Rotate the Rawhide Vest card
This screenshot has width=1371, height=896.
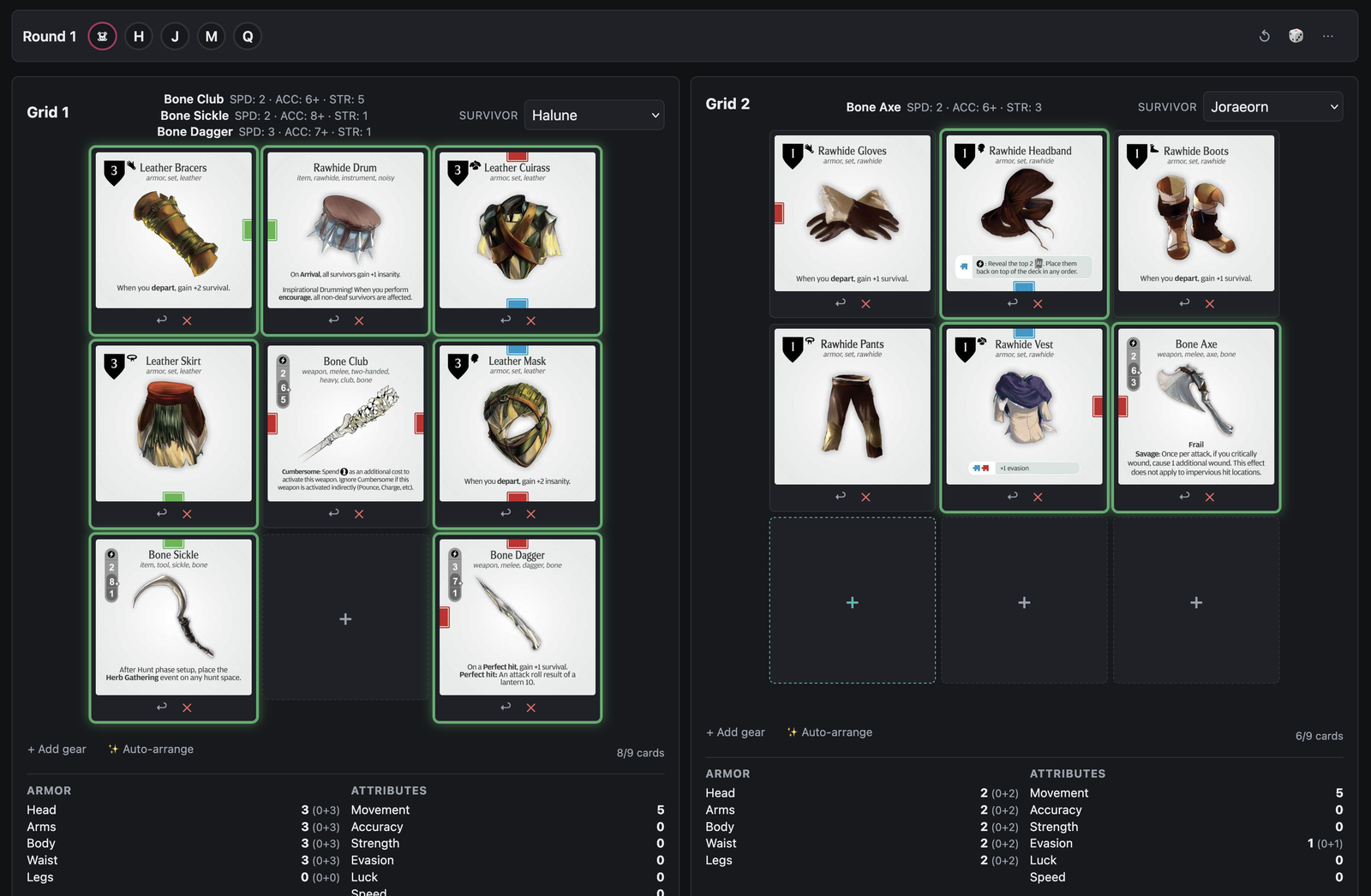coord(1012,496)
